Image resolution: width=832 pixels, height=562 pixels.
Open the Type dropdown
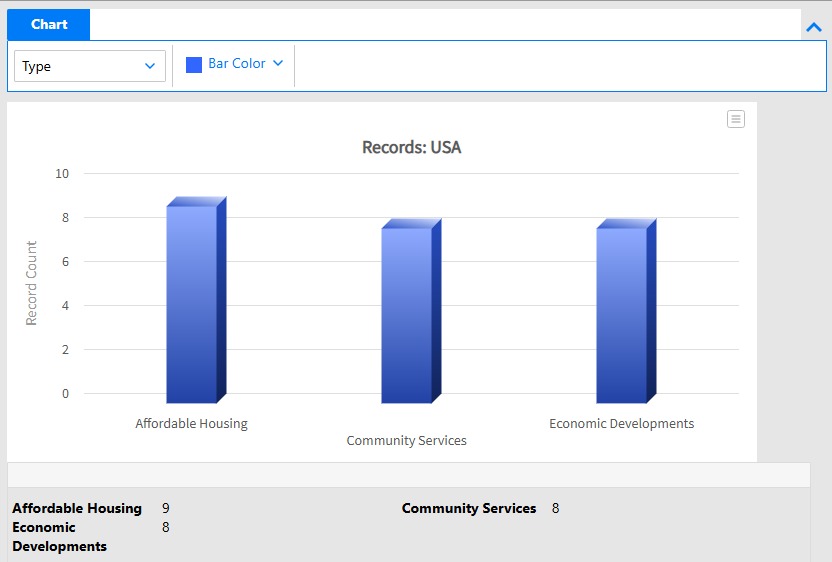coord(90,66)
